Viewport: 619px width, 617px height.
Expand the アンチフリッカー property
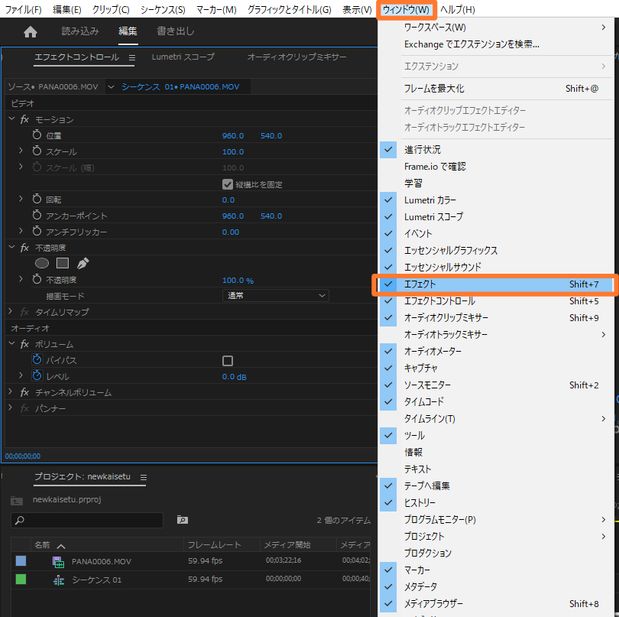(x=21, y=231)
